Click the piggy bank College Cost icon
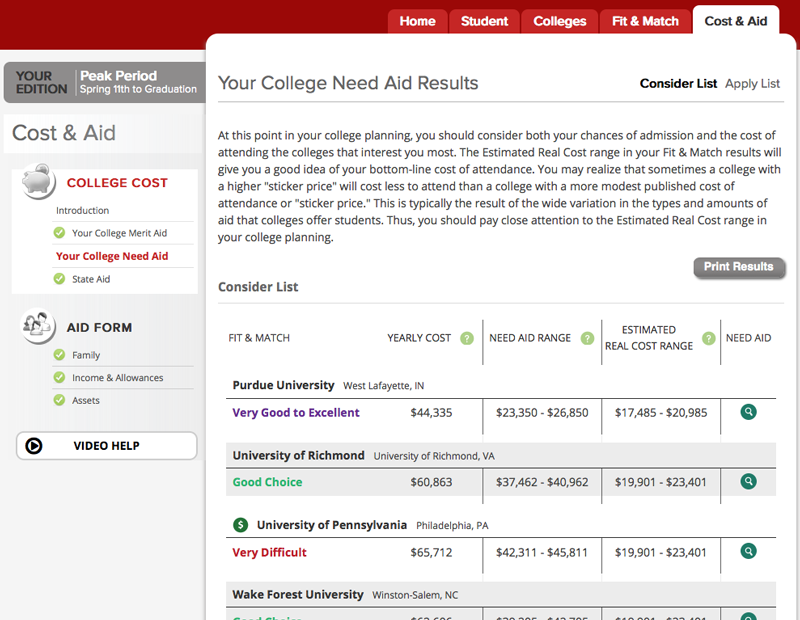 point(38,180)
